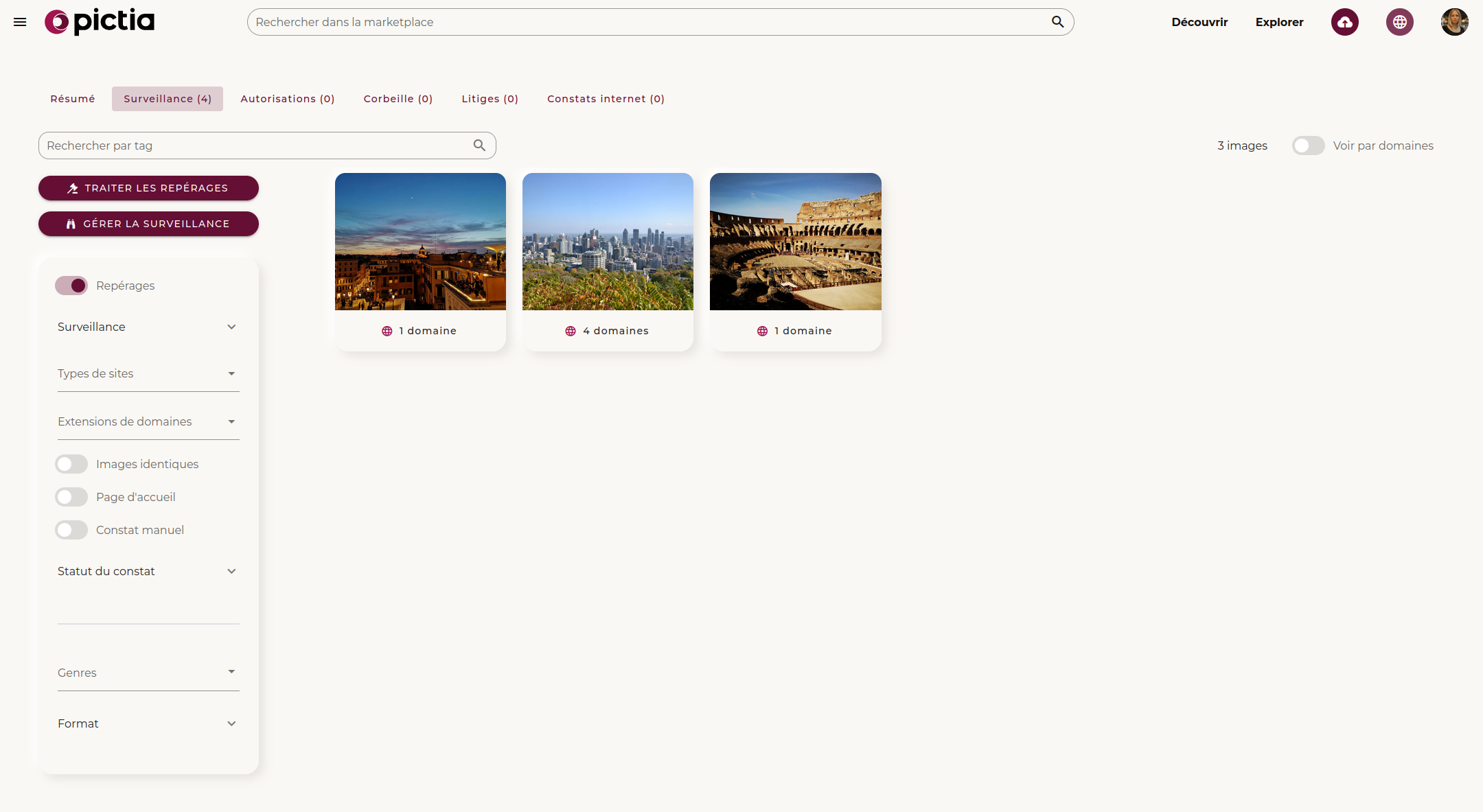Image resolution: width=1483 pixels, height=812 pixels.
Task: Click the tag search magnifier icon
Action: pos(479,146)
